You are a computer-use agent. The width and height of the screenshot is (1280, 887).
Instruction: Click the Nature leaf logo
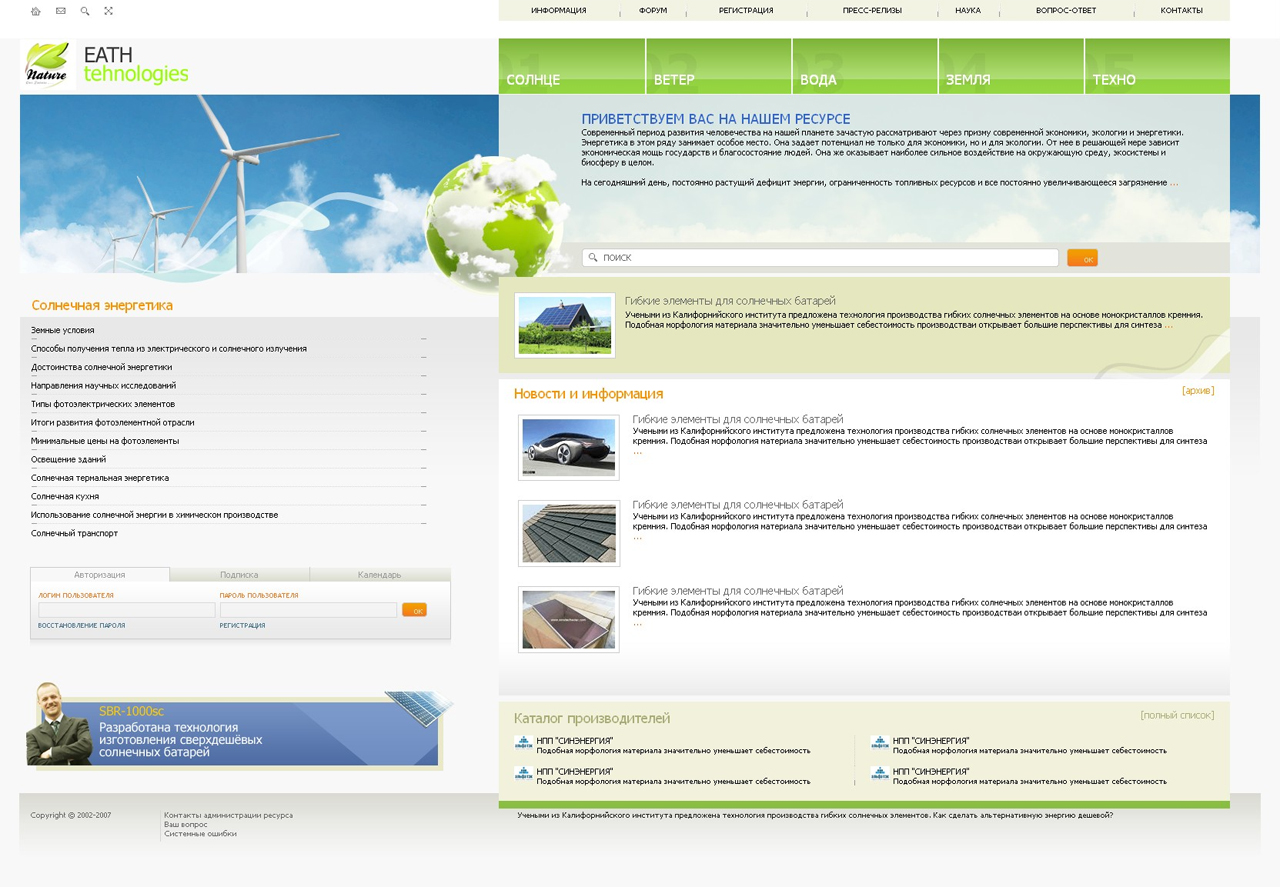point(47,65)
